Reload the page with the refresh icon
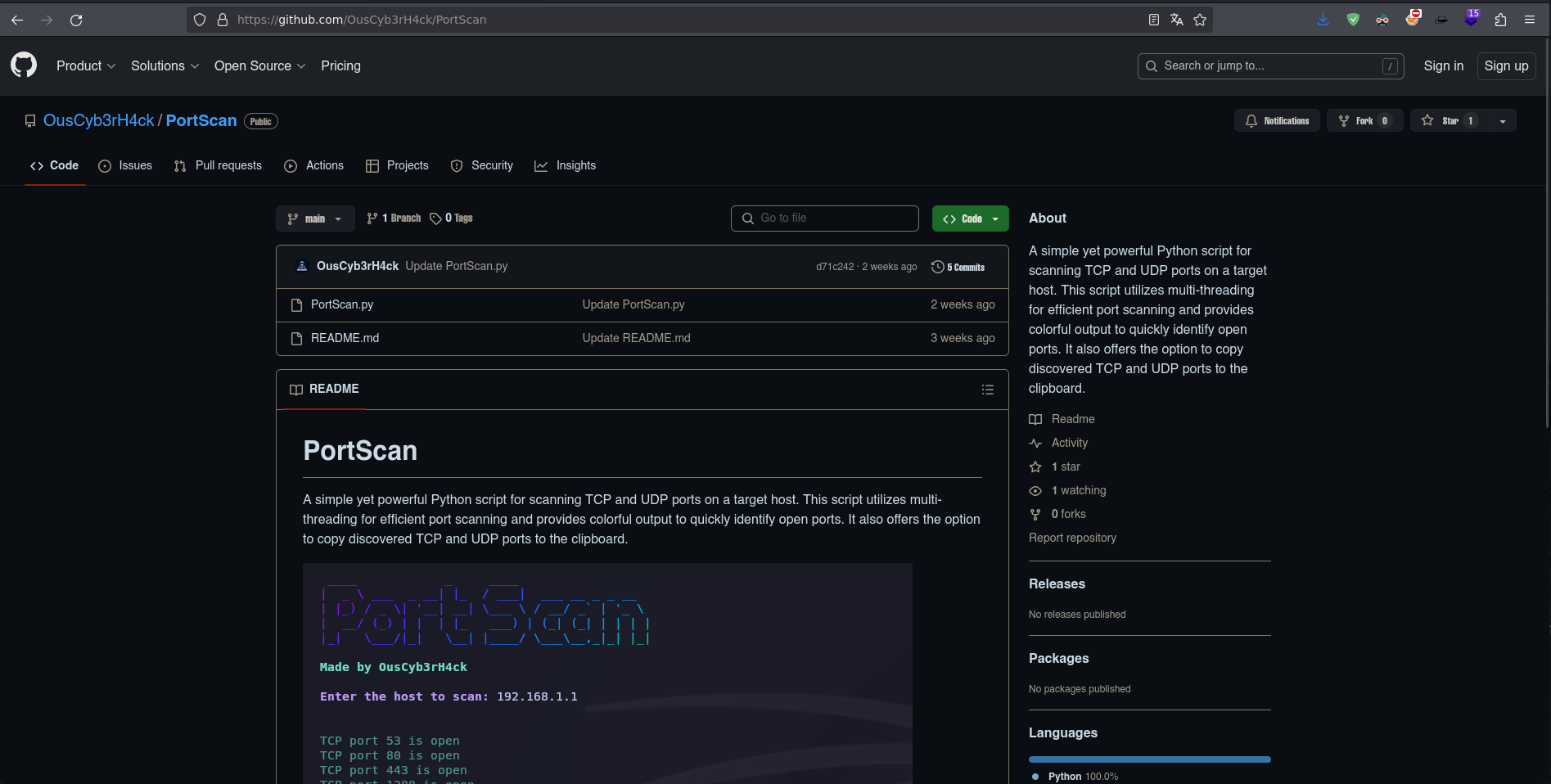This screenshot has height=784, width=1551. tap(76, 20)
